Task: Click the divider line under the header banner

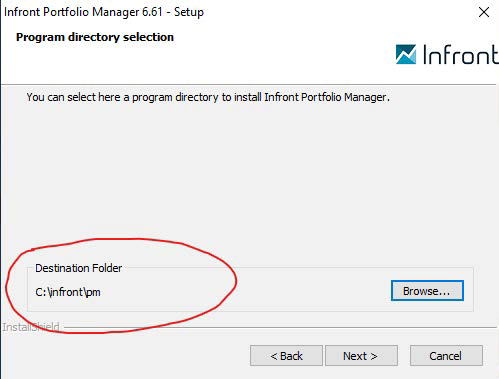Action: [249, 85]
